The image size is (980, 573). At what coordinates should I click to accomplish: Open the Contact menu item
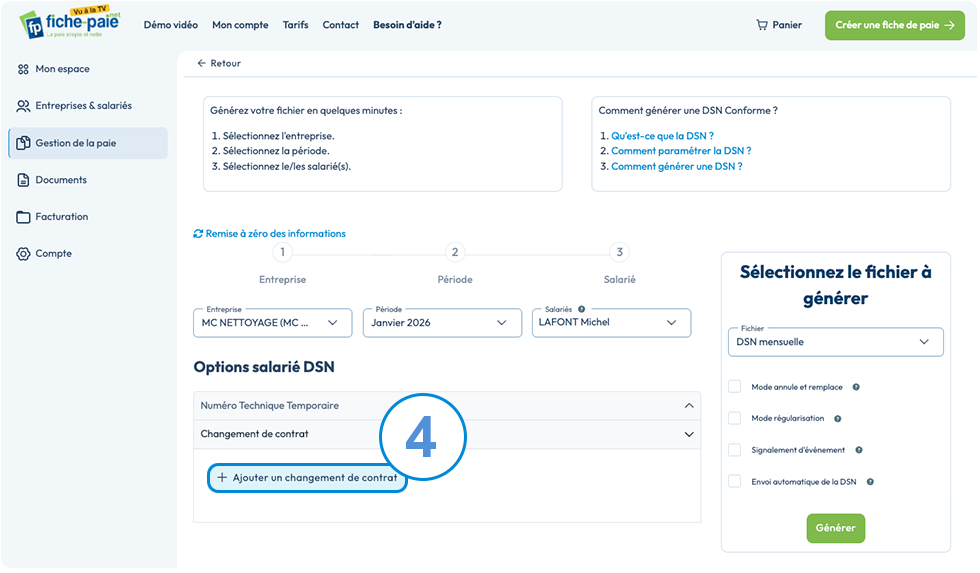pos(341,25)
